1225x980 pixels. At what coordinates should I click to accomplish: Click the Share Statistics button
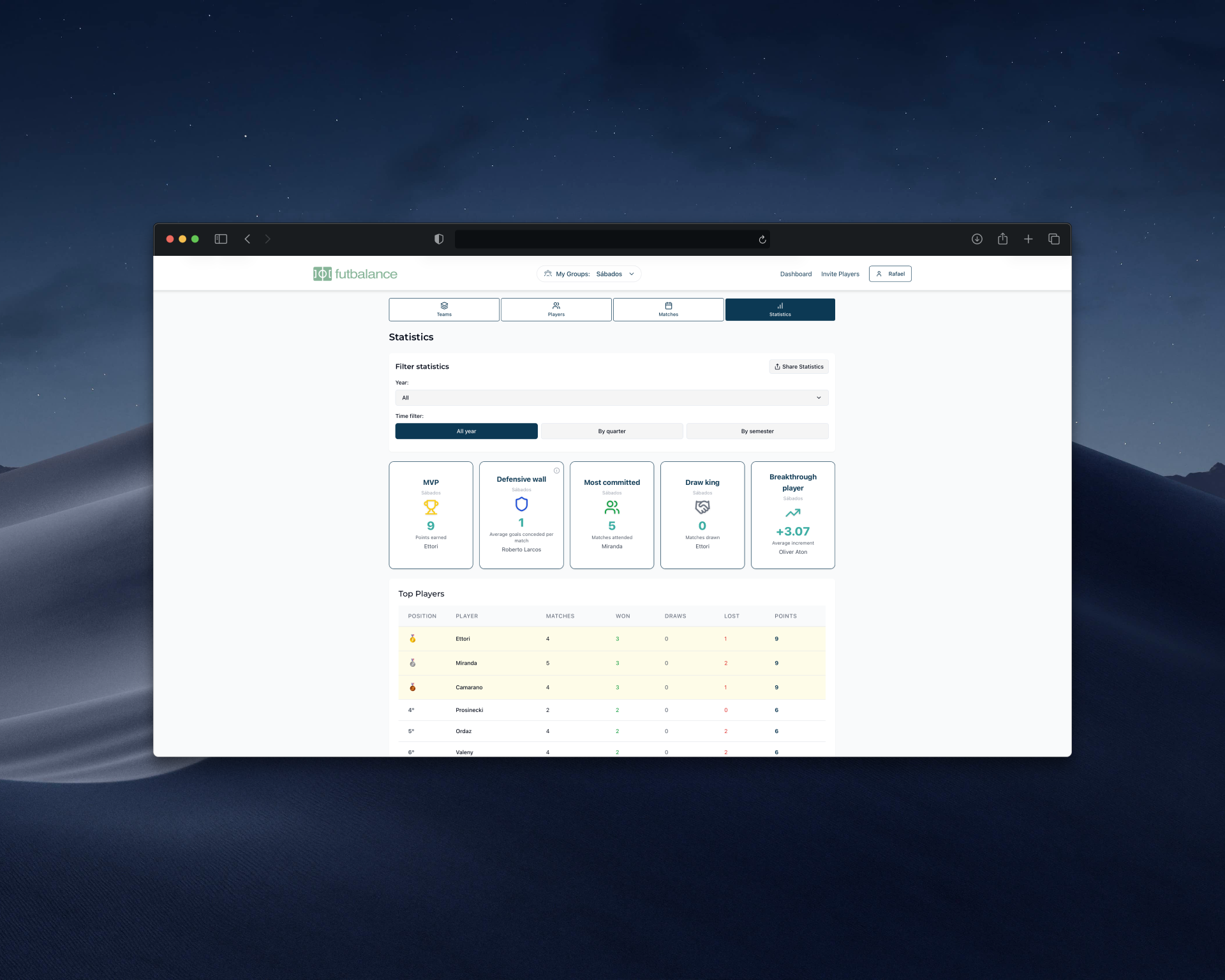(x=798, y=366)
